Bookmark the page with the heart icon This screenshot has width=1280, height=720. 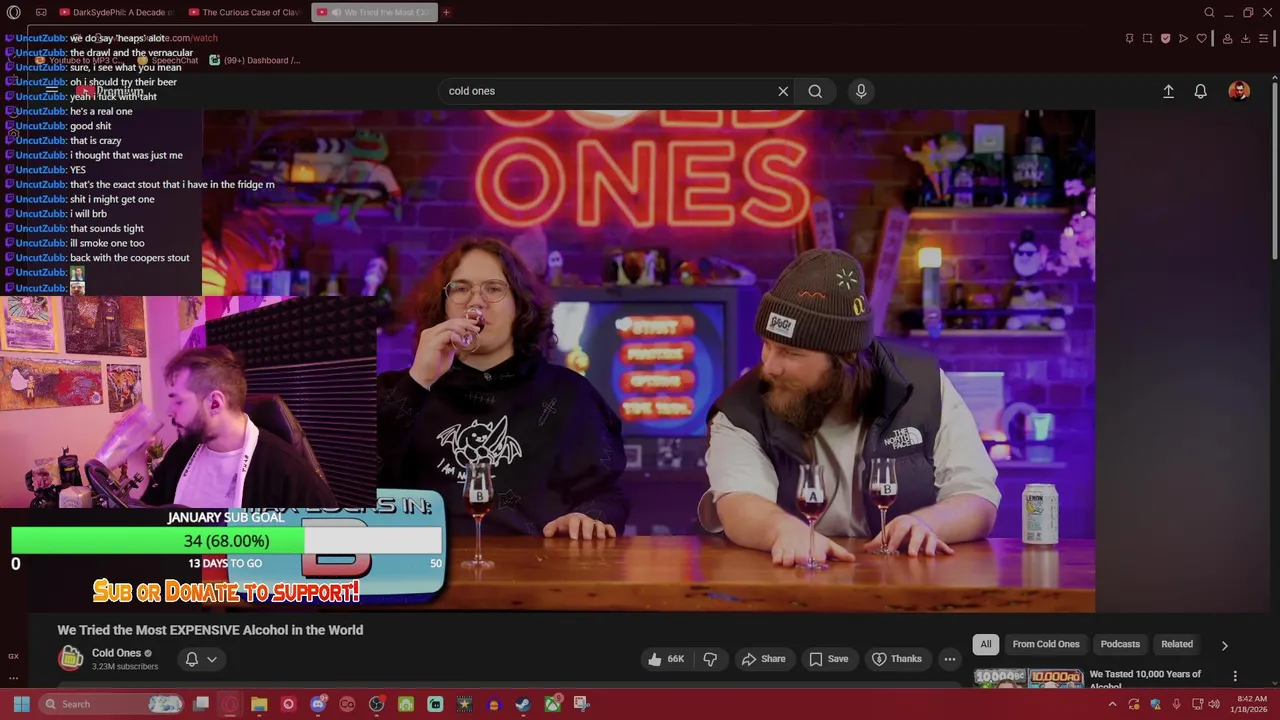click(x=1201, y=38)
